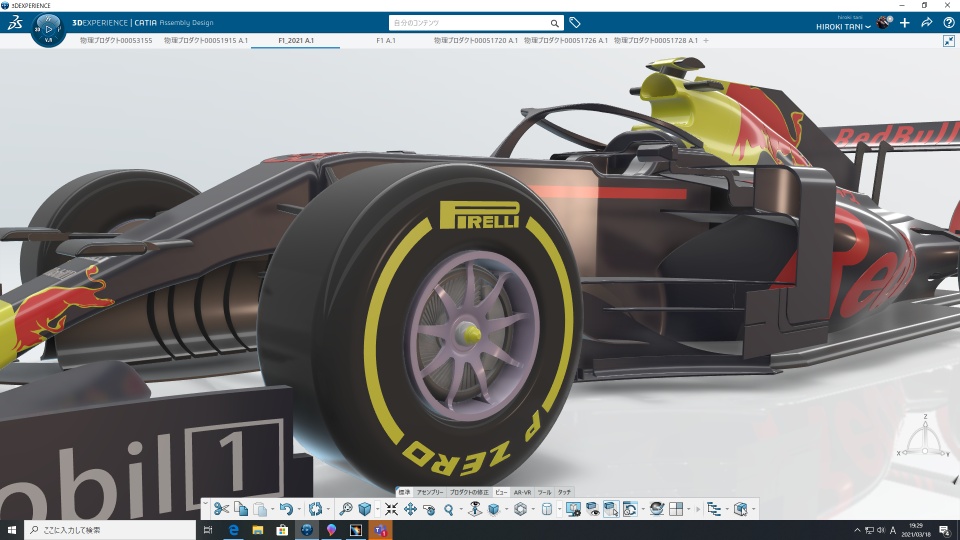Open the dropdown arrow beside Zoom tool
This screenshot has width=960, height=540.
461,509
